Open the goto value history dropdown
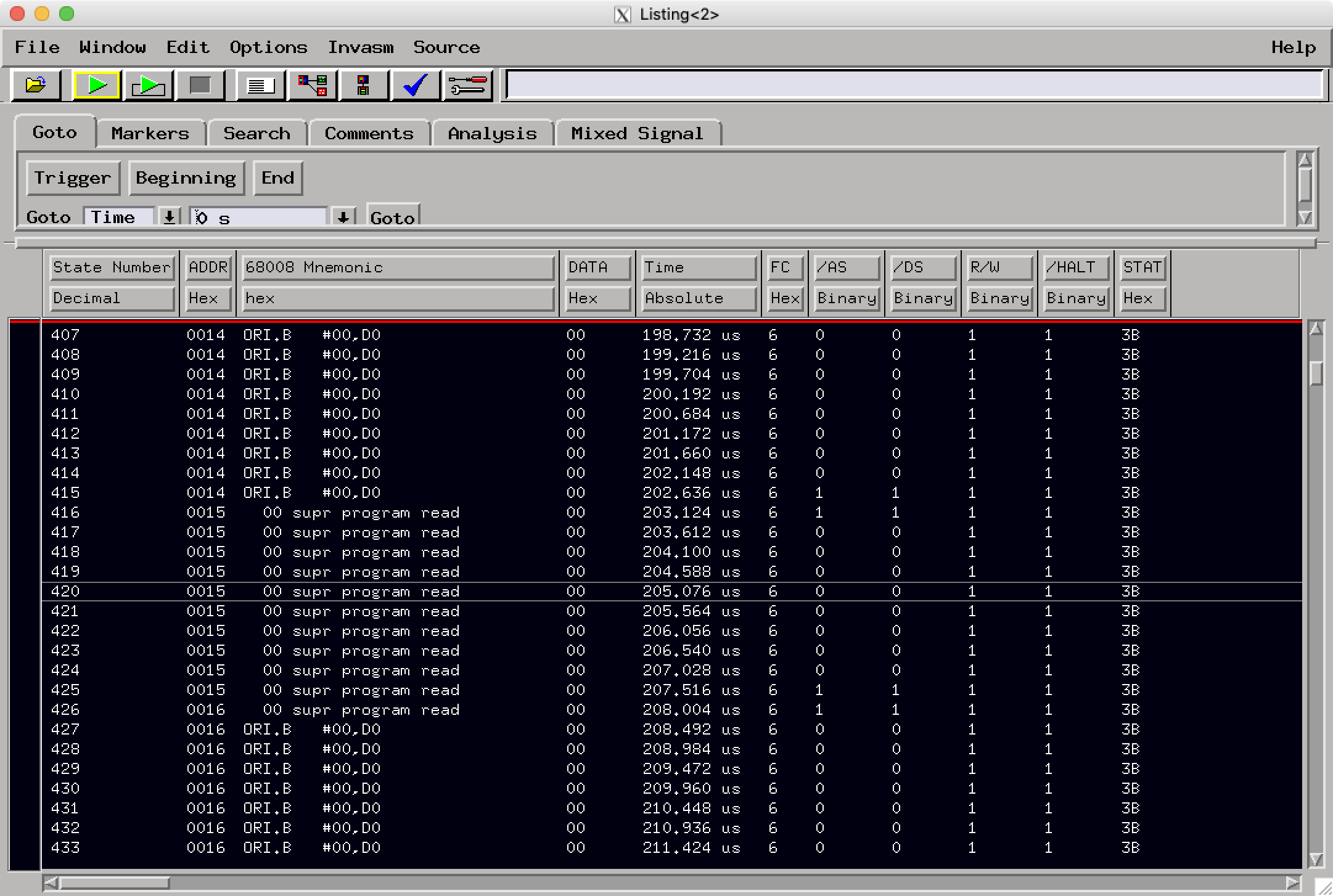Viewport: 1333px width, 896px height. click(x=343, y=216)
